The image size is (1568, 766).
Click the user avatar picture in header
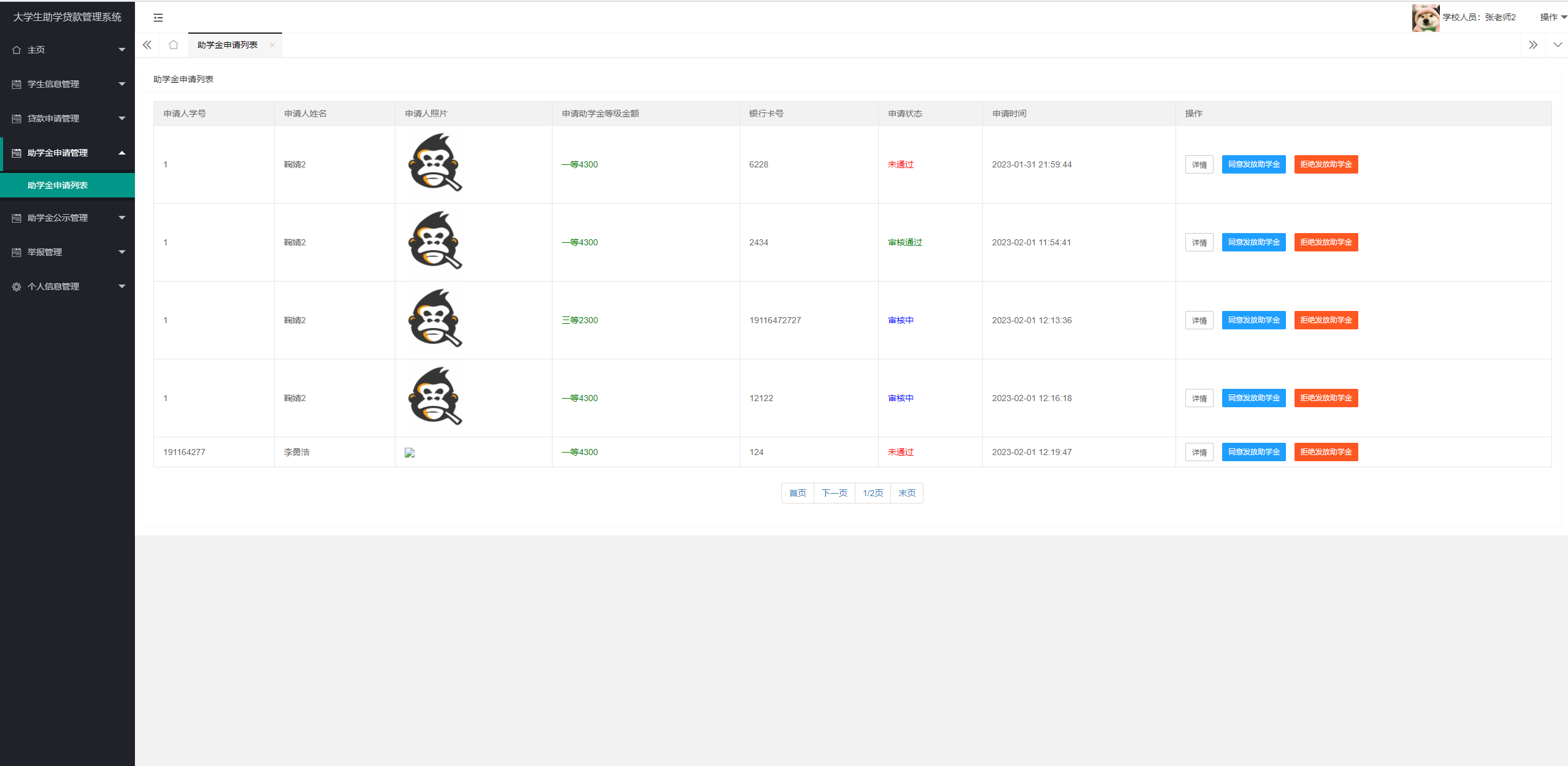click(1425, 17)
